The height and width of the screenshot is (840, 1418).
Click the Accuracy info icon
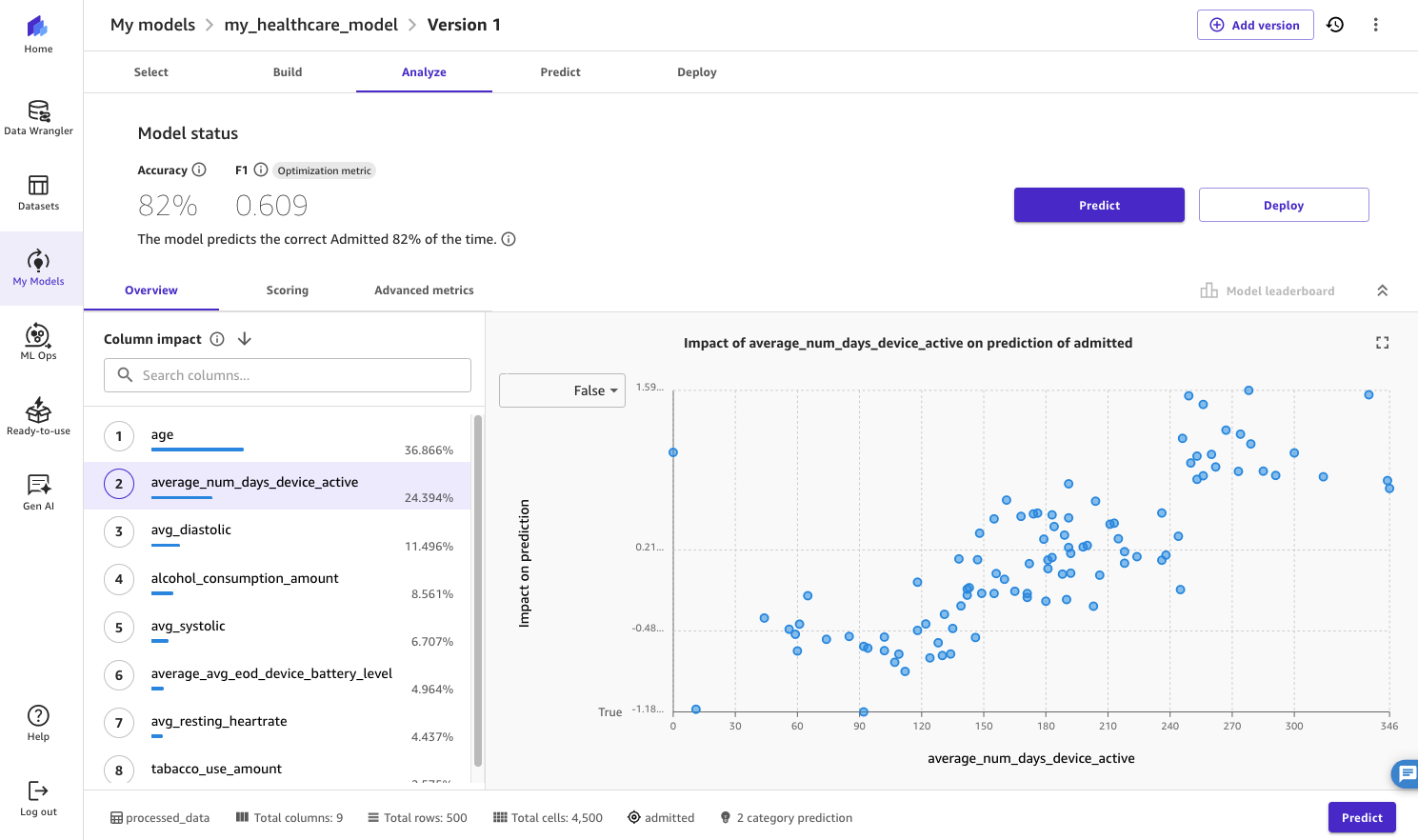coord(200,170)
